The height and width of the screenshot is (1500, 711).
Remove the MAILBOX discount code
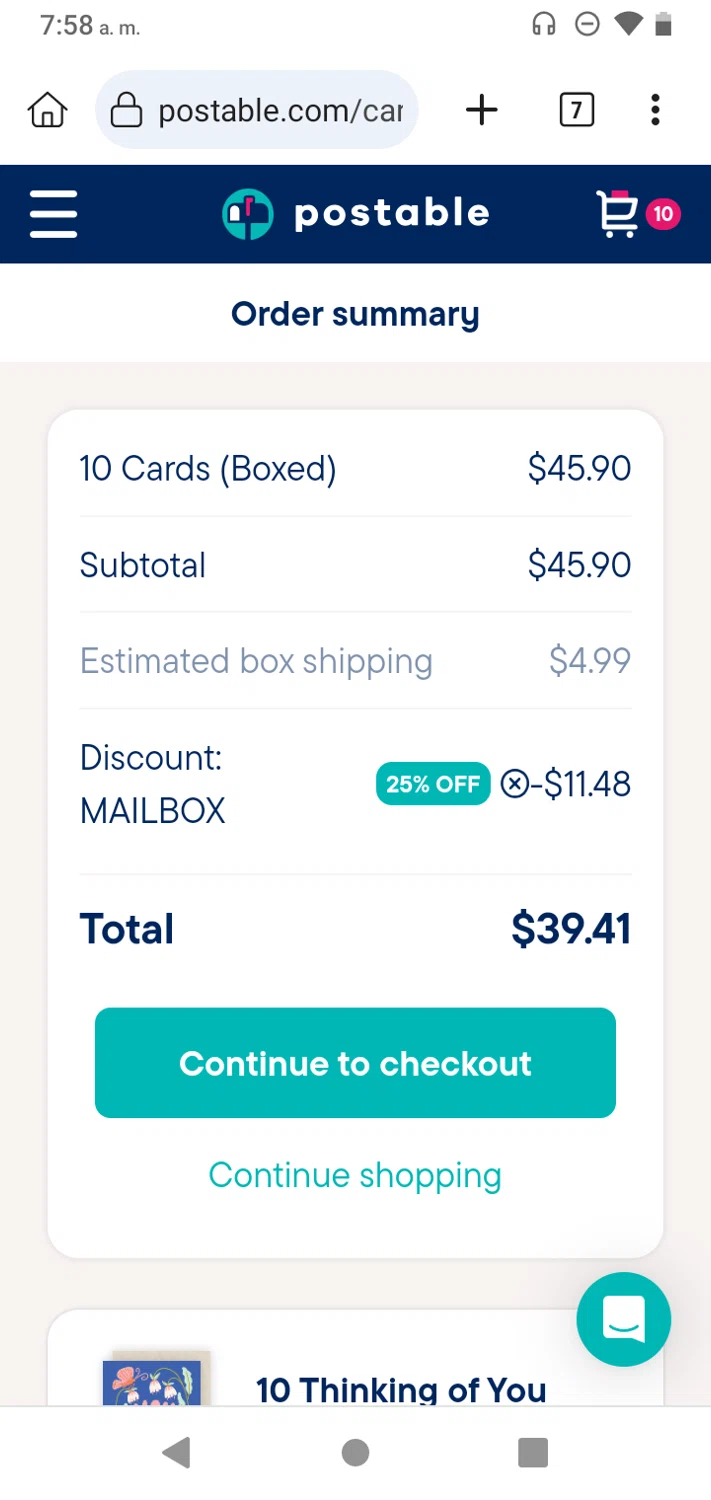click(514, 785)
